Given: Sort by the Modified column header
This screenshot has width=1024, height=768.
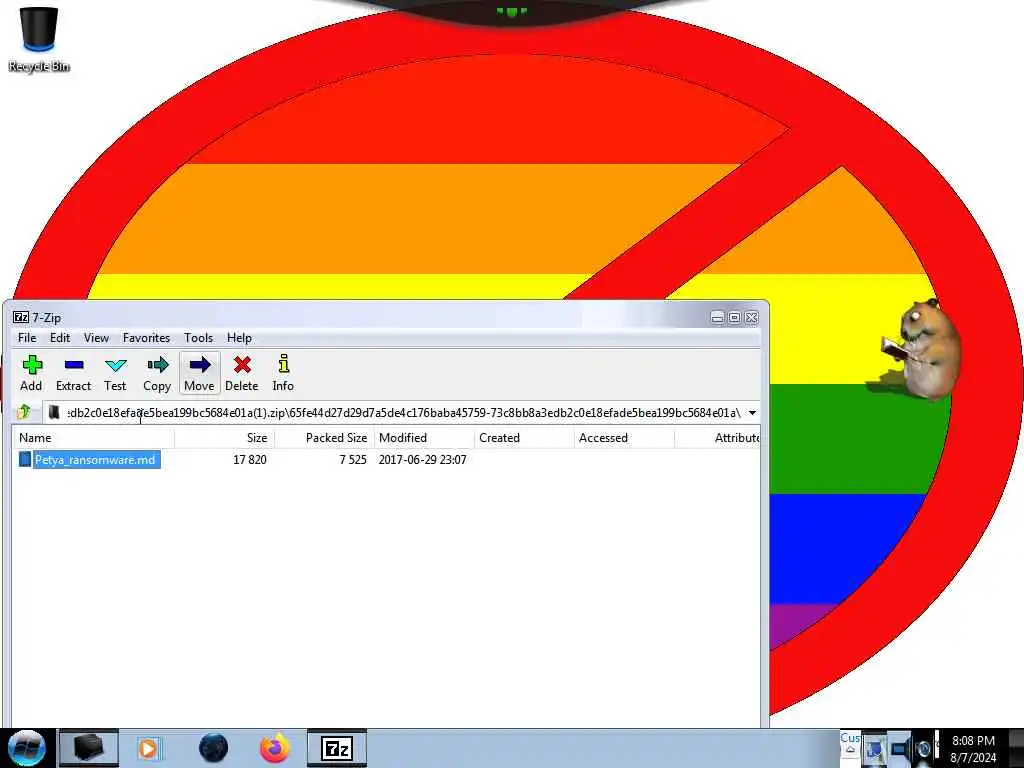Looking at the screenshot, I should click(x=424, y=438).
